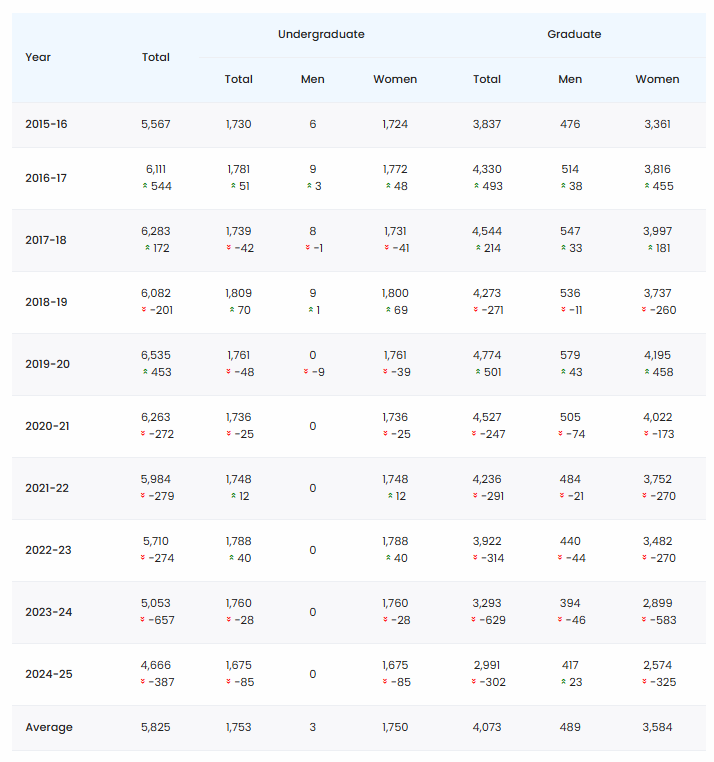
Task: Click the 2024-25 total value 4,666
Action: [156, 665]
